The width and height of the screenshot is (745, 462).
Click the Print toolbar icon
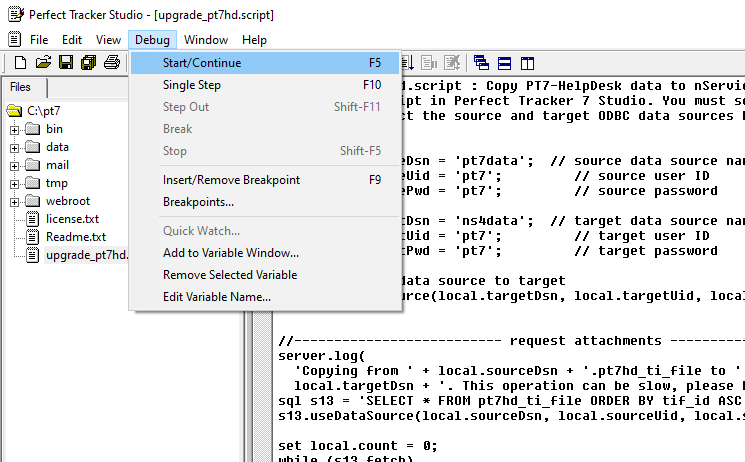(x=112, y=63)
